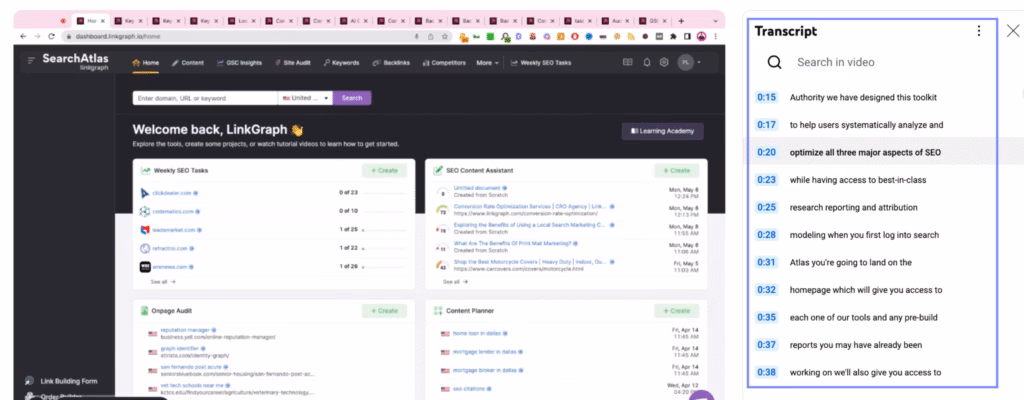Expand the More dropdown in navigation

pos(487,62)
